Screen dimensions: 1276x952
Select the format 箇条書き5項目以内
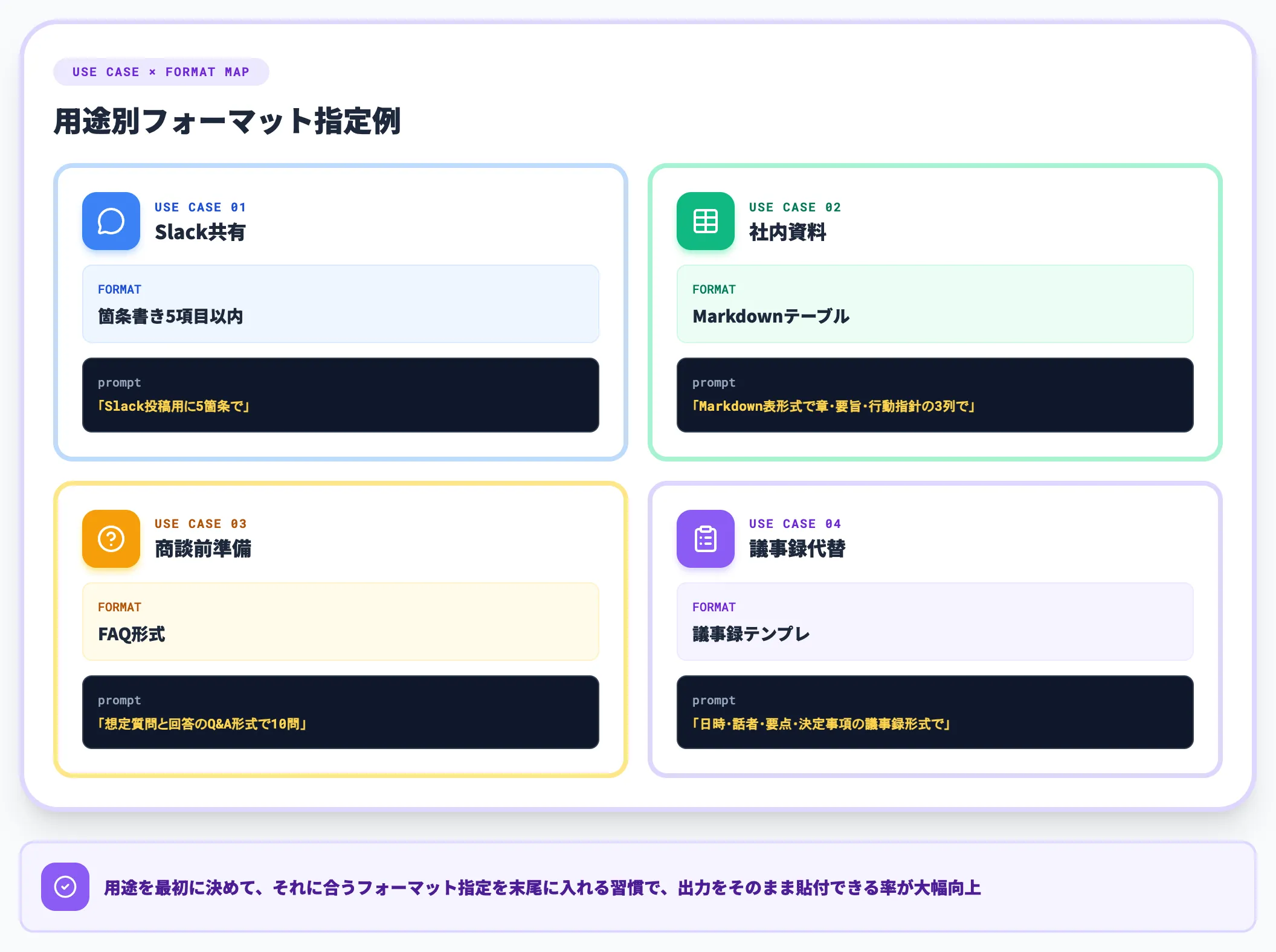point(170,317)
